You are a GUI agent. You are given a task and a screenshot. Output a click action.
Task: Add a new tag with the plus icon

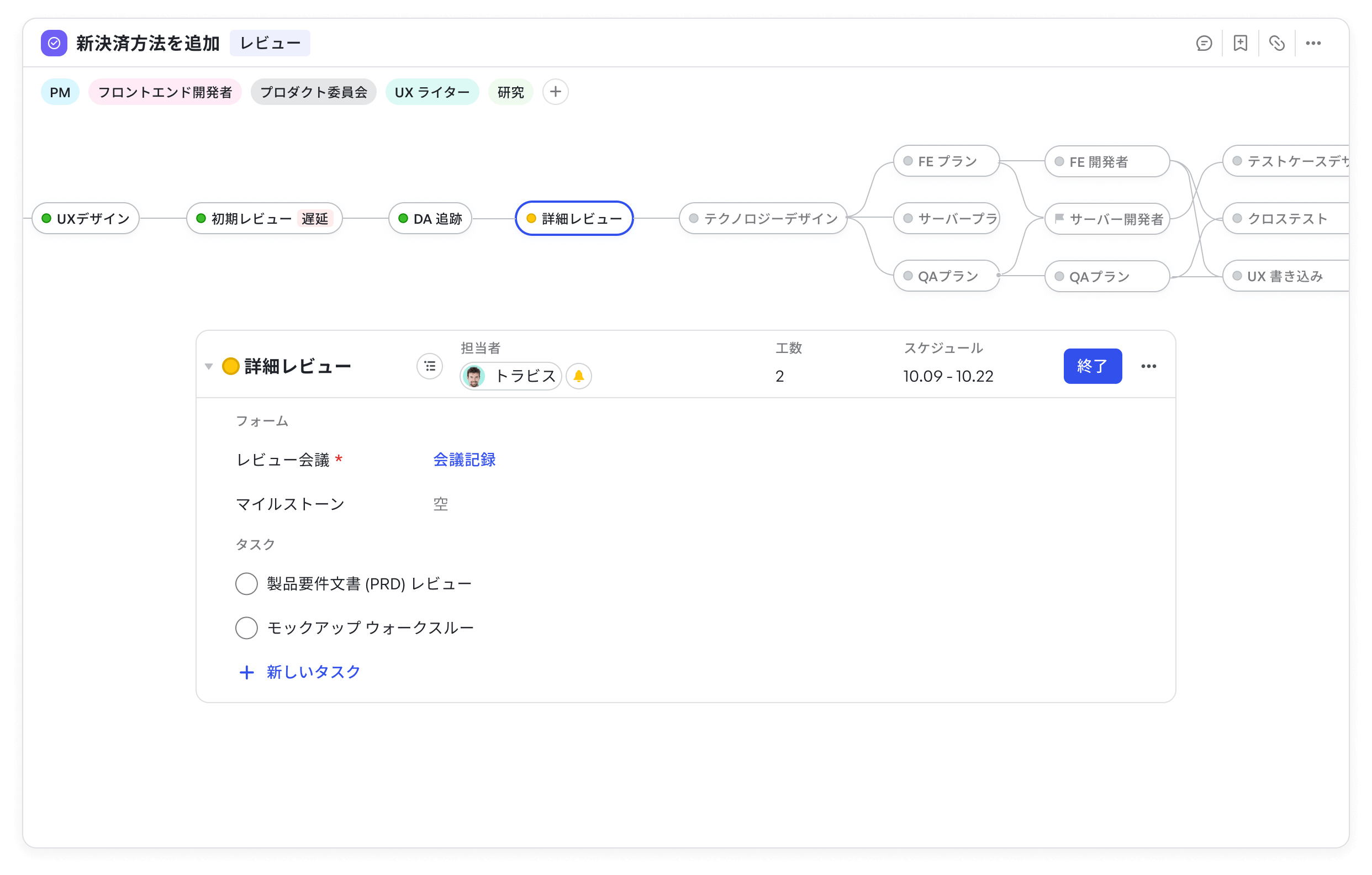[555, 92]
